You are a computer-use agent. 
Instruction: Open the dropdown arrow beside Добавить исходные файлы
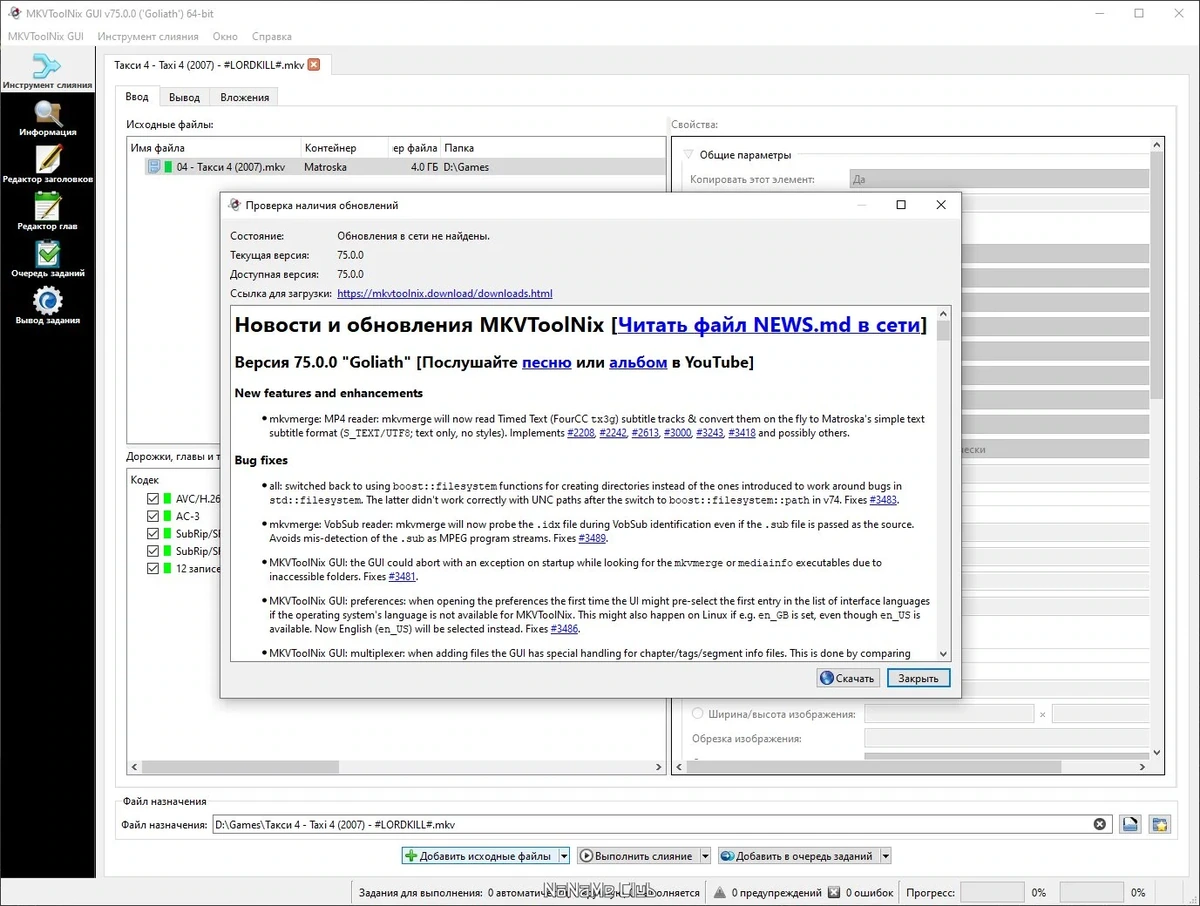pos(563,856)
